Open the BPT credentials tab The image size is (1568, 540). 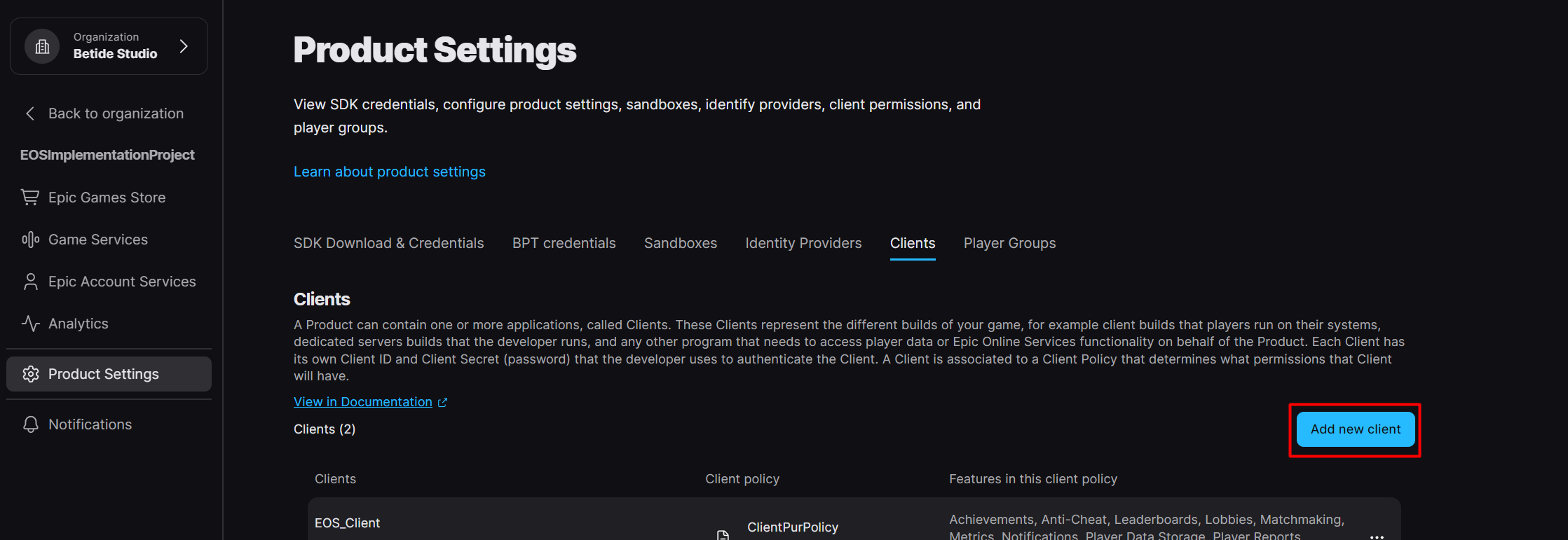tap(564, 243)
